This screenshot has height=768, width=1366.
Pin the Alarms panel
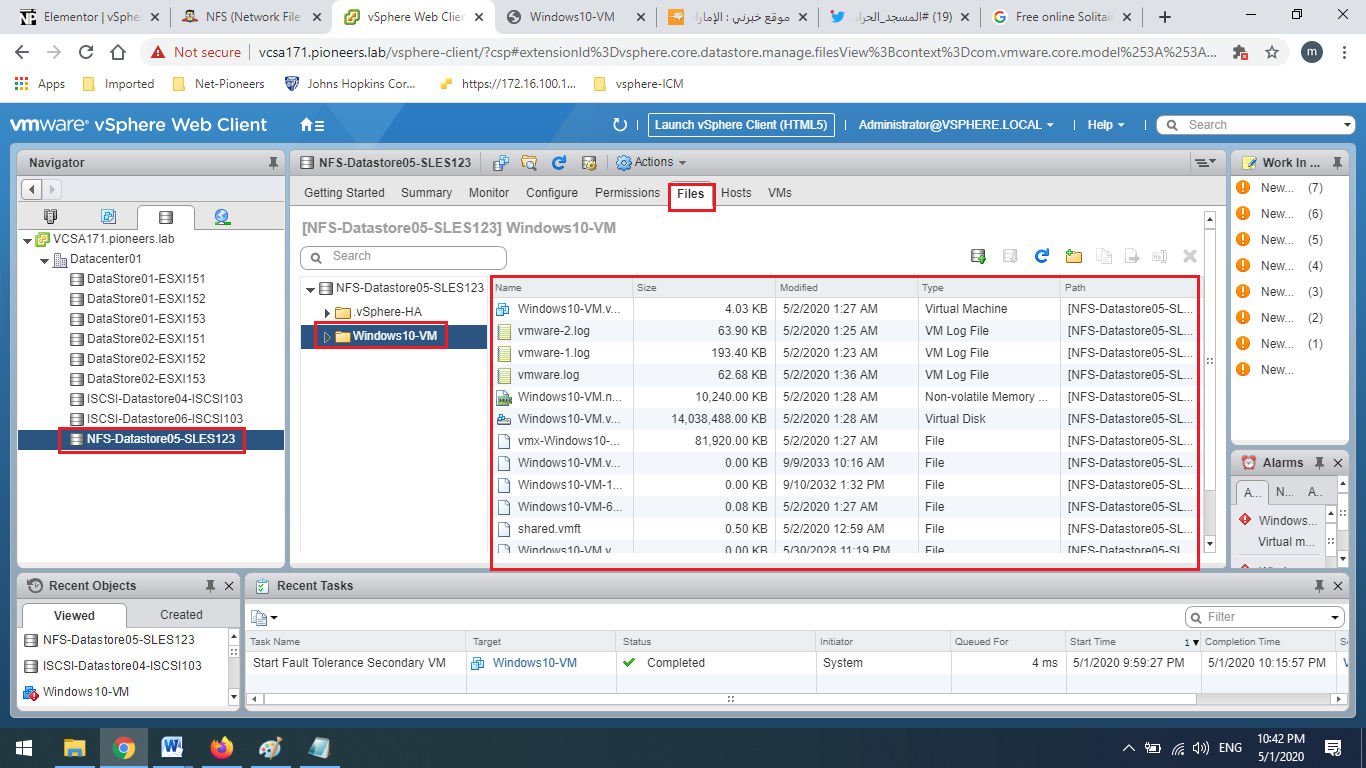point(1319,462)
